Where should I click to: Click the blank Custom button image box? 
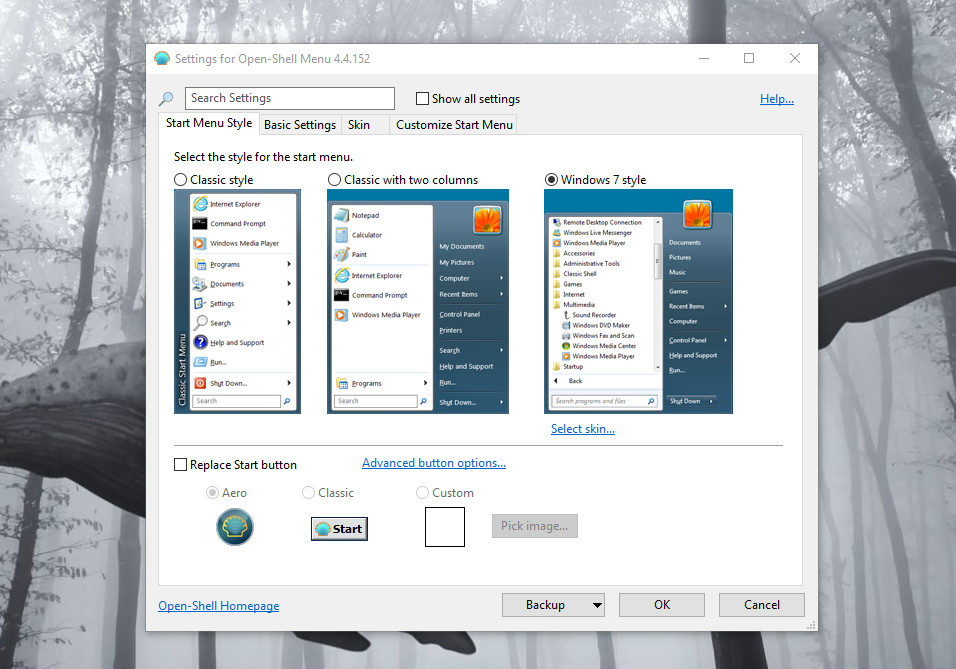point(444,527)
